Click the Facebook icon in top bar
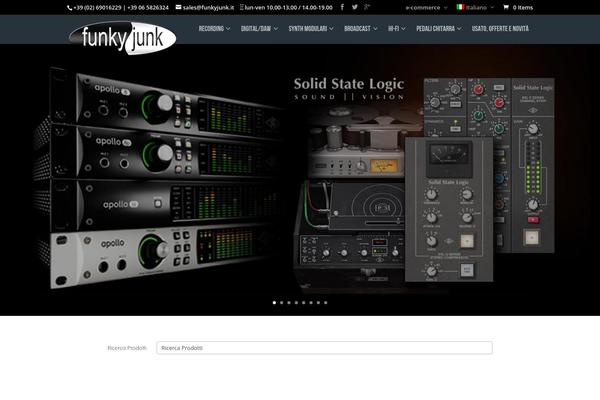This screenshot has height=400, width=600. tap(342, 7)
